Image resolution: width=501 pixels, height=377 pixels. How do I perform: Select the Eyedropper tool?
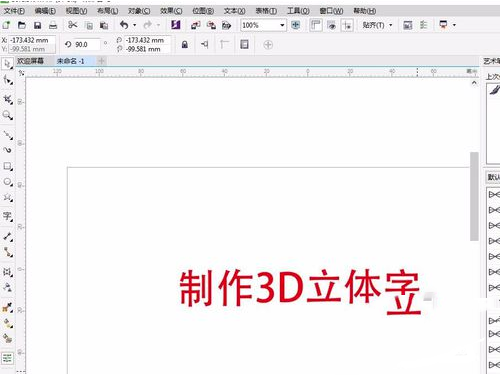coord(8,308)
